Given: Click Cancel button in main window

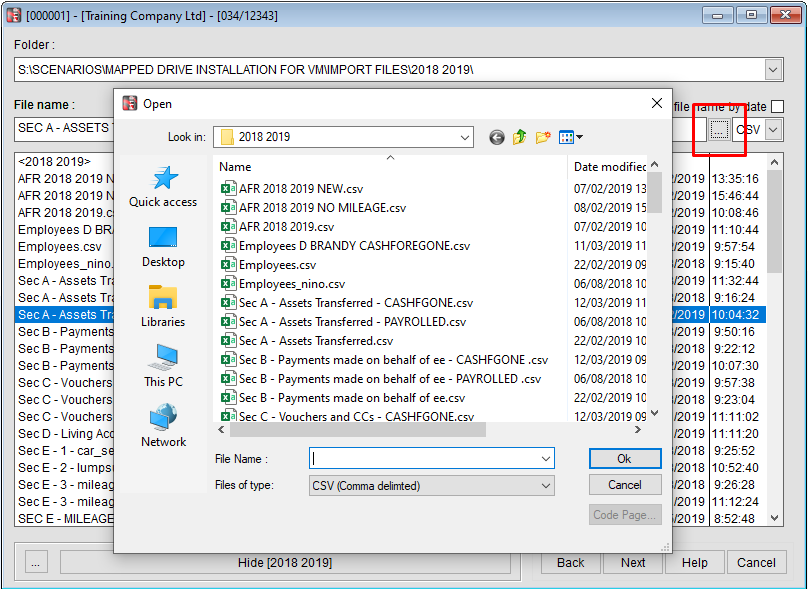Looking at the screenshot, I should pos(756,563).
